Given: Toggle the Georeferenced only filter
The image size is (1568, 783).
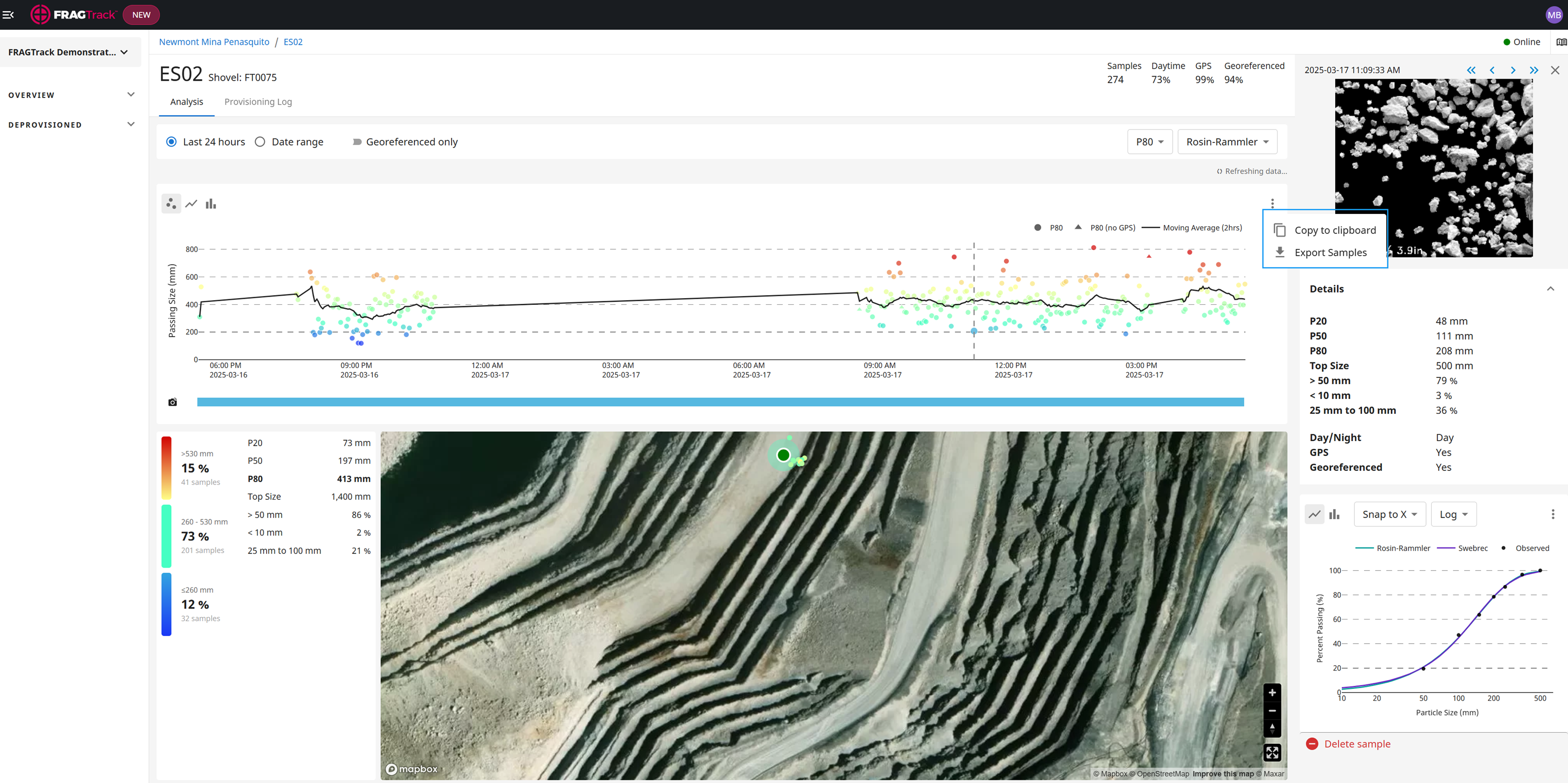Looking at the screenshot, I should [357, 142].
